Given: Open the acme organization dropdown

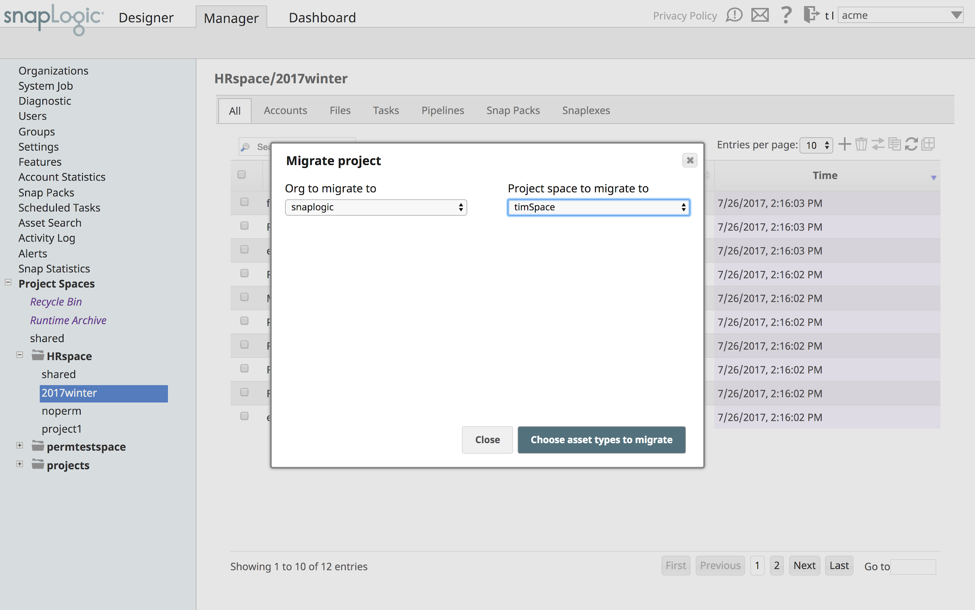Looking at the screenshot, I should point(901,15).
